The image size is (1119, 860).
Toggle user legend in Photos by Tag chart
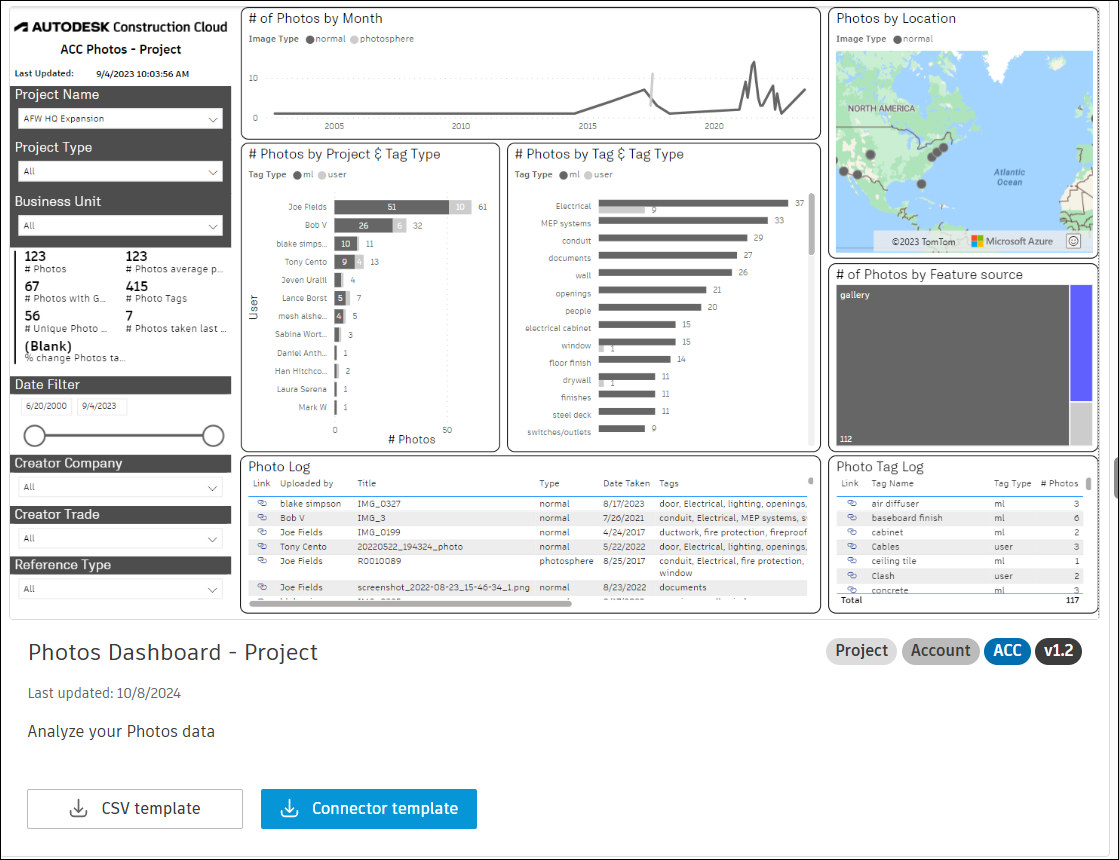tap(598, 175)
